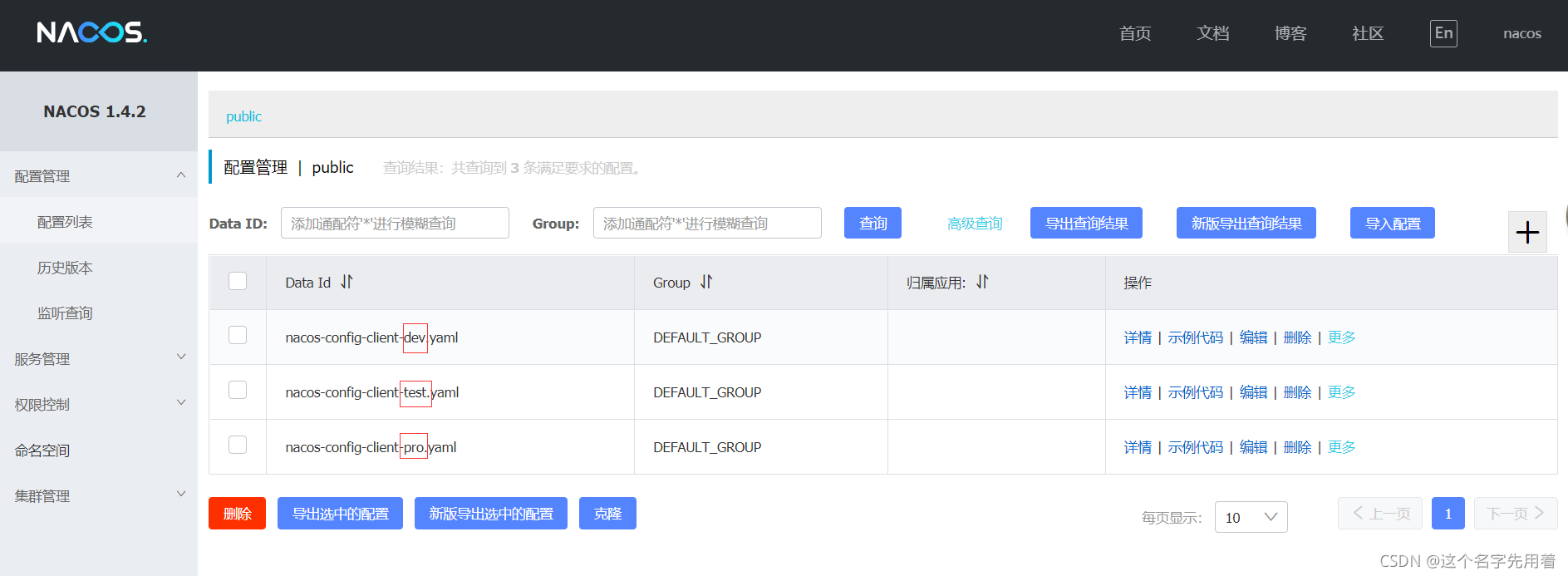The width and height of the screenshot is (1568, 576).
Task: Tick checkbox for nacos-config-client-pro.yaml
Action: 238,445
